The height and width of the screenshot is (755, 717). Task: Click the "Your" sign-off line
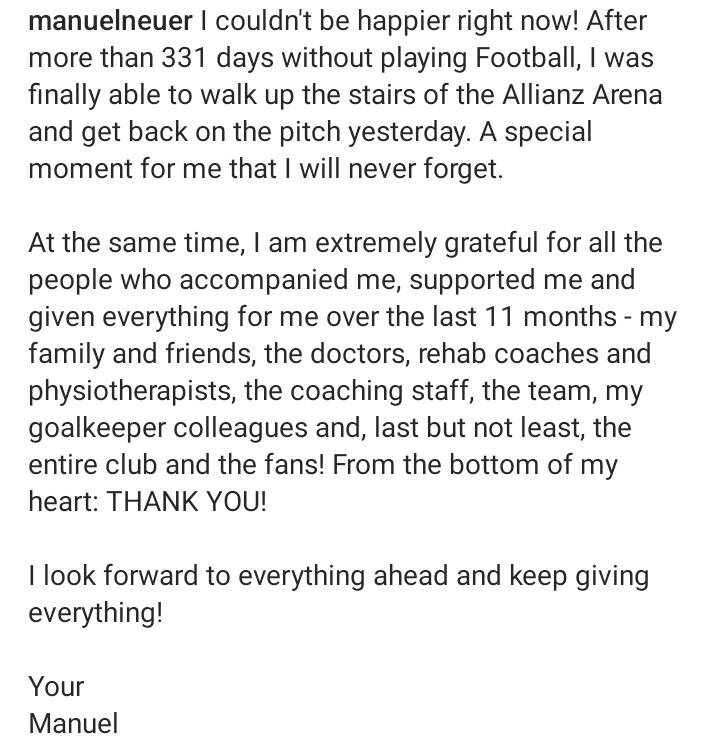56,687
